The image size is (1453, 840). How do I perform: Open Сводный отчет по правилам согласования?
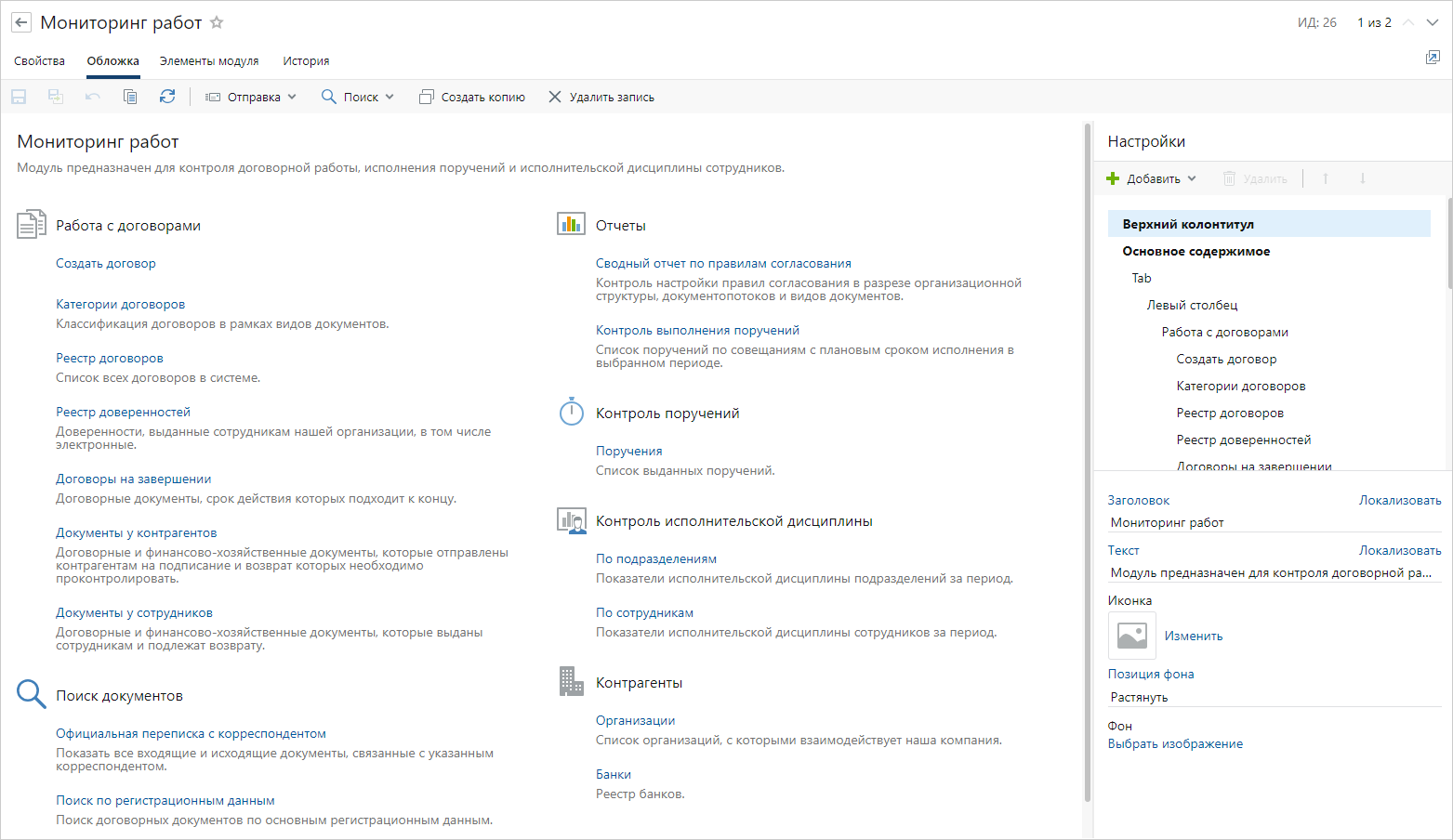723,263
